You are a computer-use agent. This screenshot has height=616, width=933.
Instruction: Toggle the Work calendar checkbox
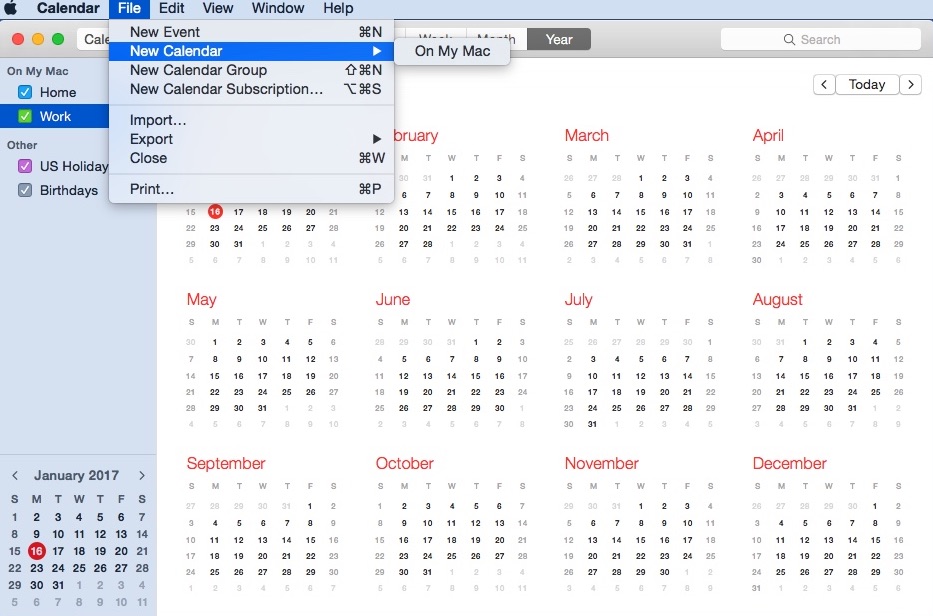point(25,116)
